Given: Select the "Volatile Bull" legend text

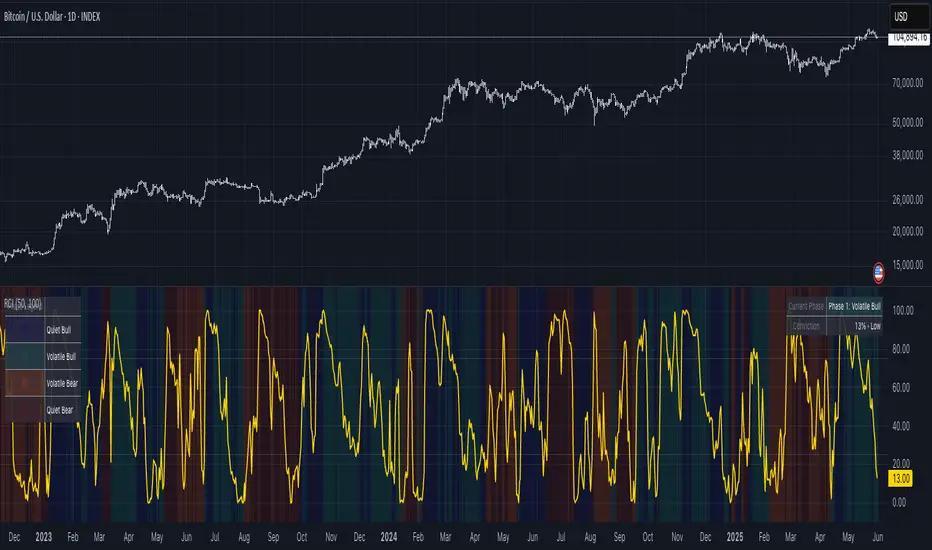Looking at the screenshot, I should tap(61, 357).
